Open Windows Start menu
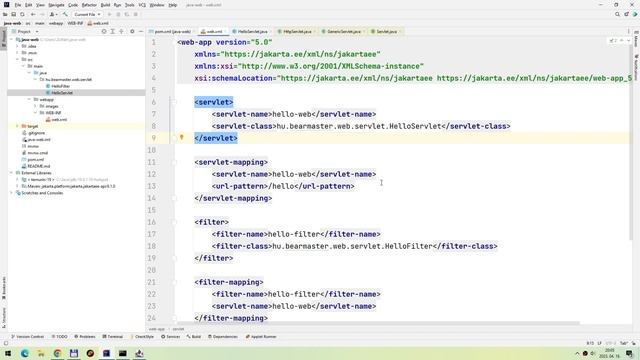 pyautogui.click(x=8, y=353)
